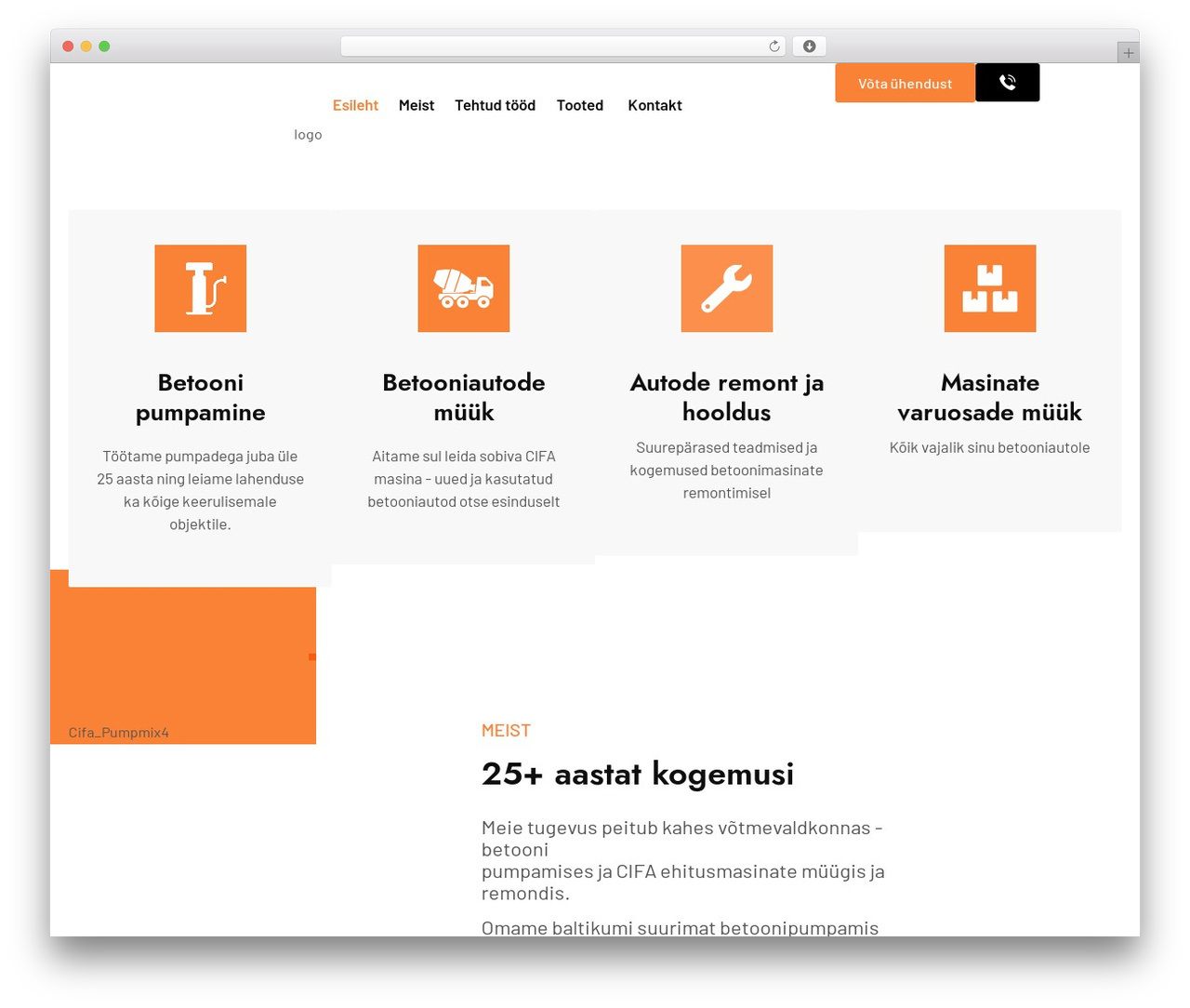The image size is (1190, 1008).
Task: Click the spare parts boxes icon
Action: click(x=989, y=288)
